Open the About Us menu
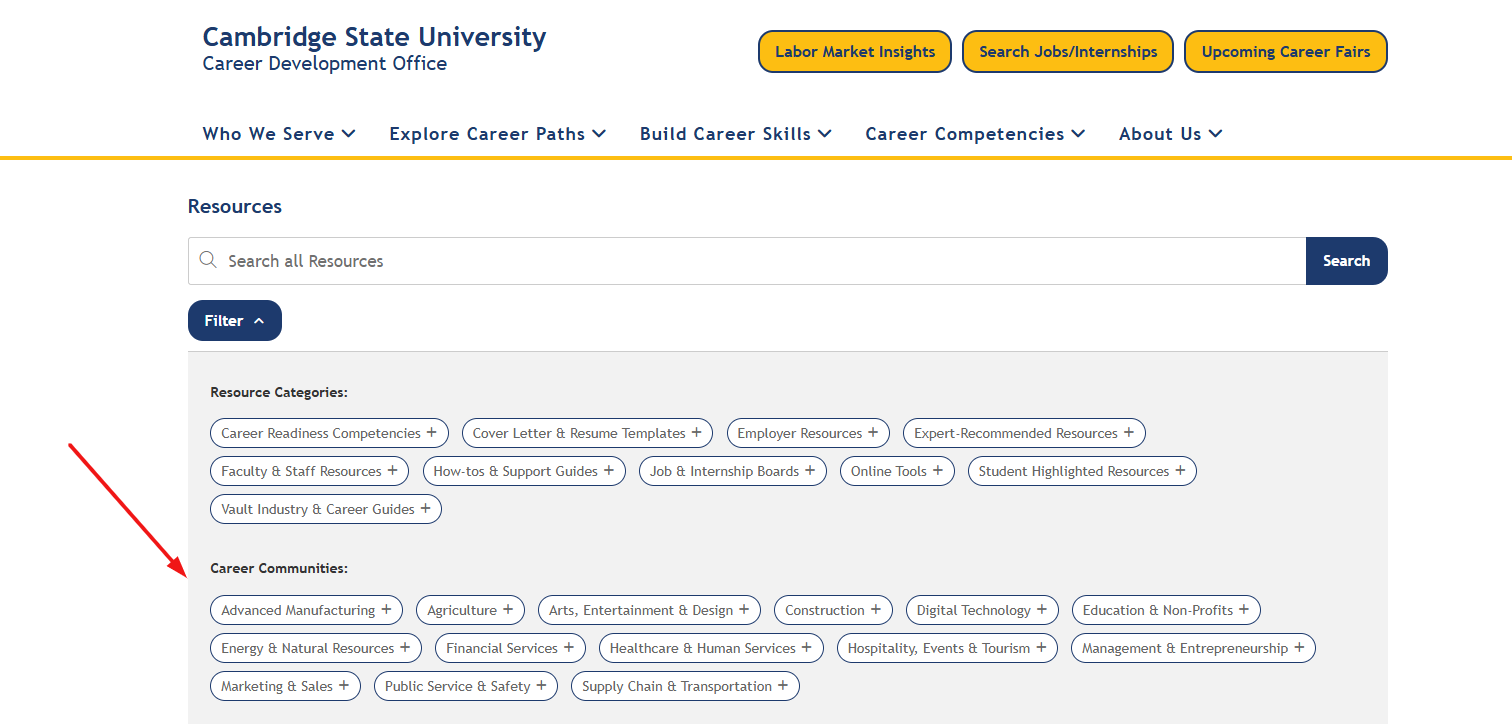Image resolution: width=1512 pixels, height=724 pixels. pos(1170,134)
